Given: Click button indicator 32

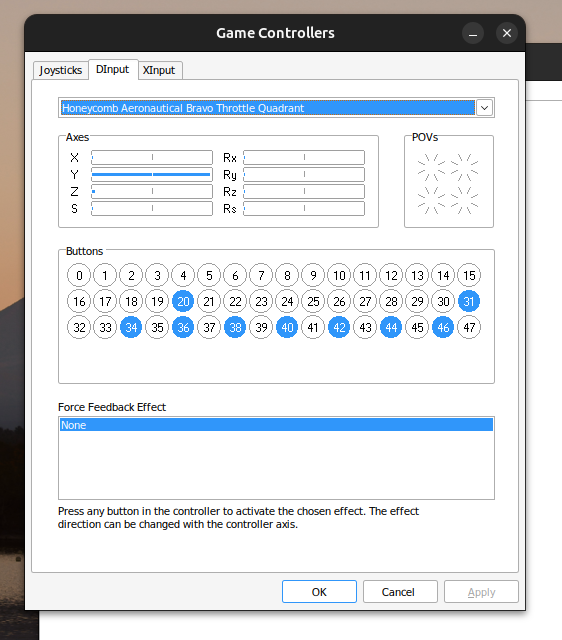Looking at the screenshot, I should coord(79,327).
